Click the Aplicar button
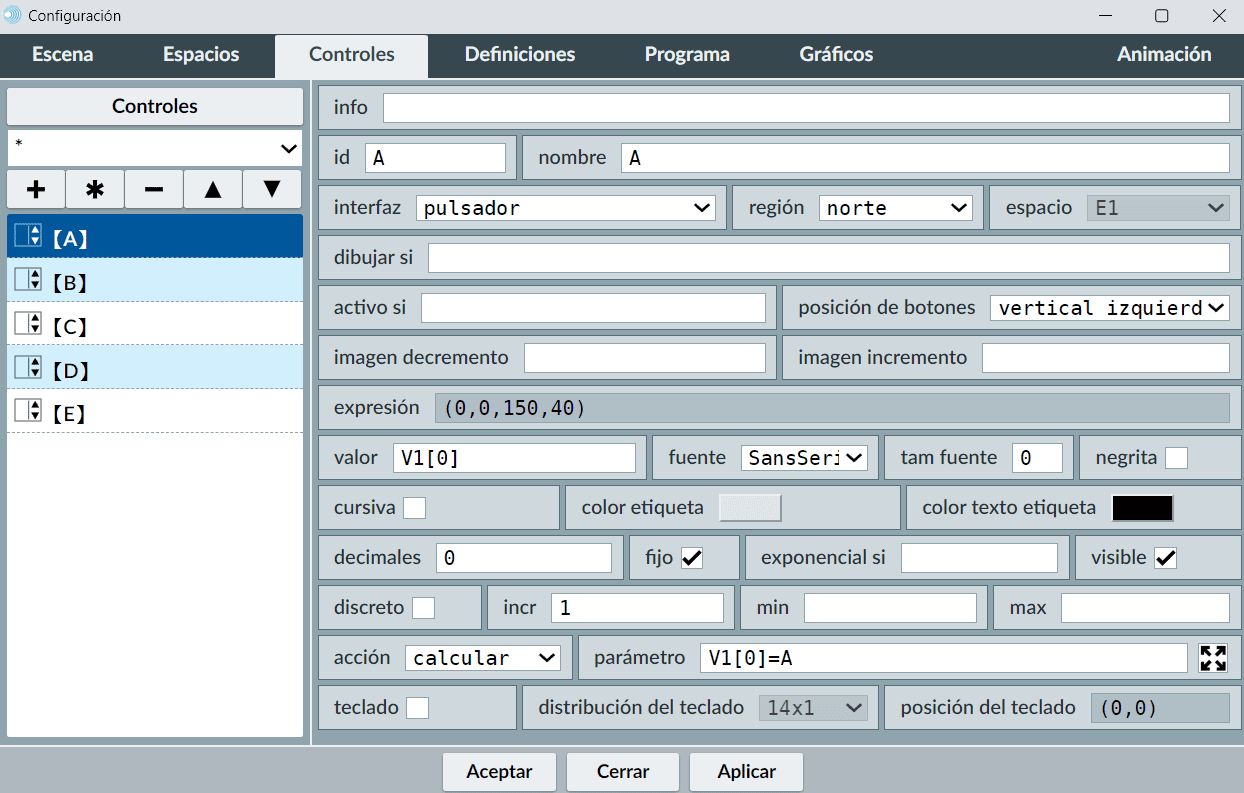The width and height of the screenshot is (1244, 793). tap(746, 772)
